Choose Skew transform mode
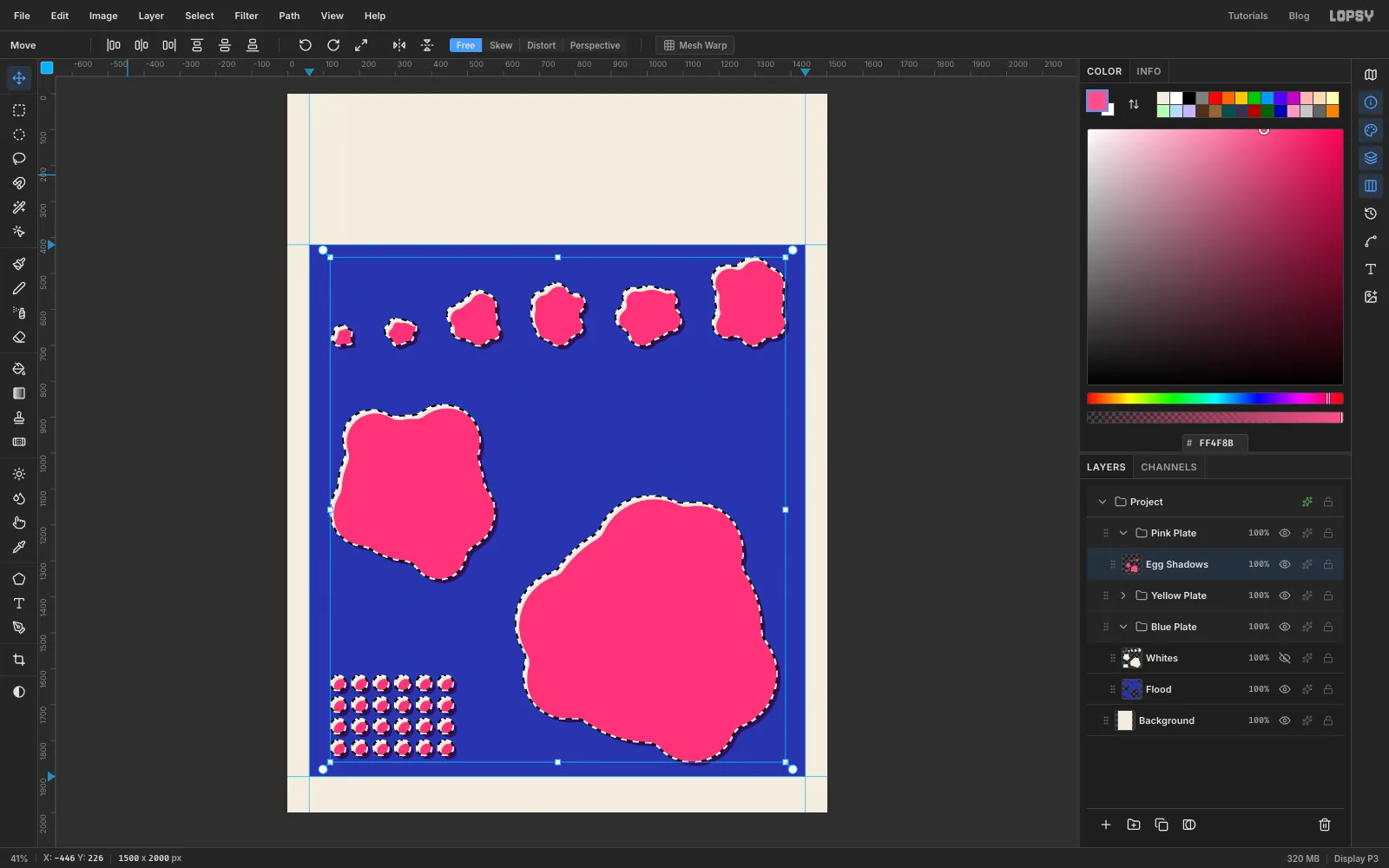The image size is (1389, 868). (501, 45)
